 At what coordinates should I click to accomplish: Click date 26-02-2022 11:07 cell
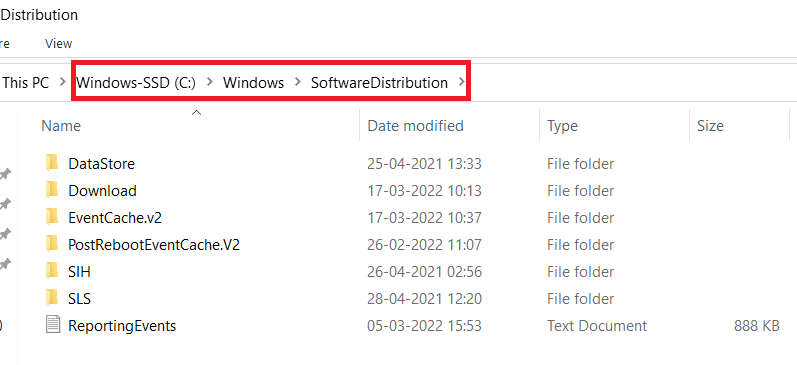pos(424,245)
